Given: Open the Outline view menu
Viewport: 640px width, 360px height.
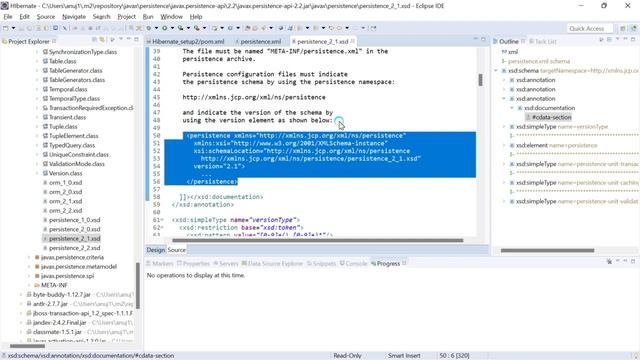Looking at the screenshot, I should (618, 39).
